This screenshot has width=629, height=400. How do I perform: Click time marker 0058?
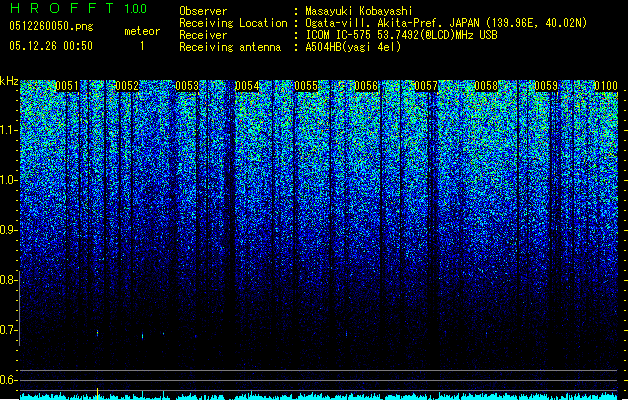486,86
